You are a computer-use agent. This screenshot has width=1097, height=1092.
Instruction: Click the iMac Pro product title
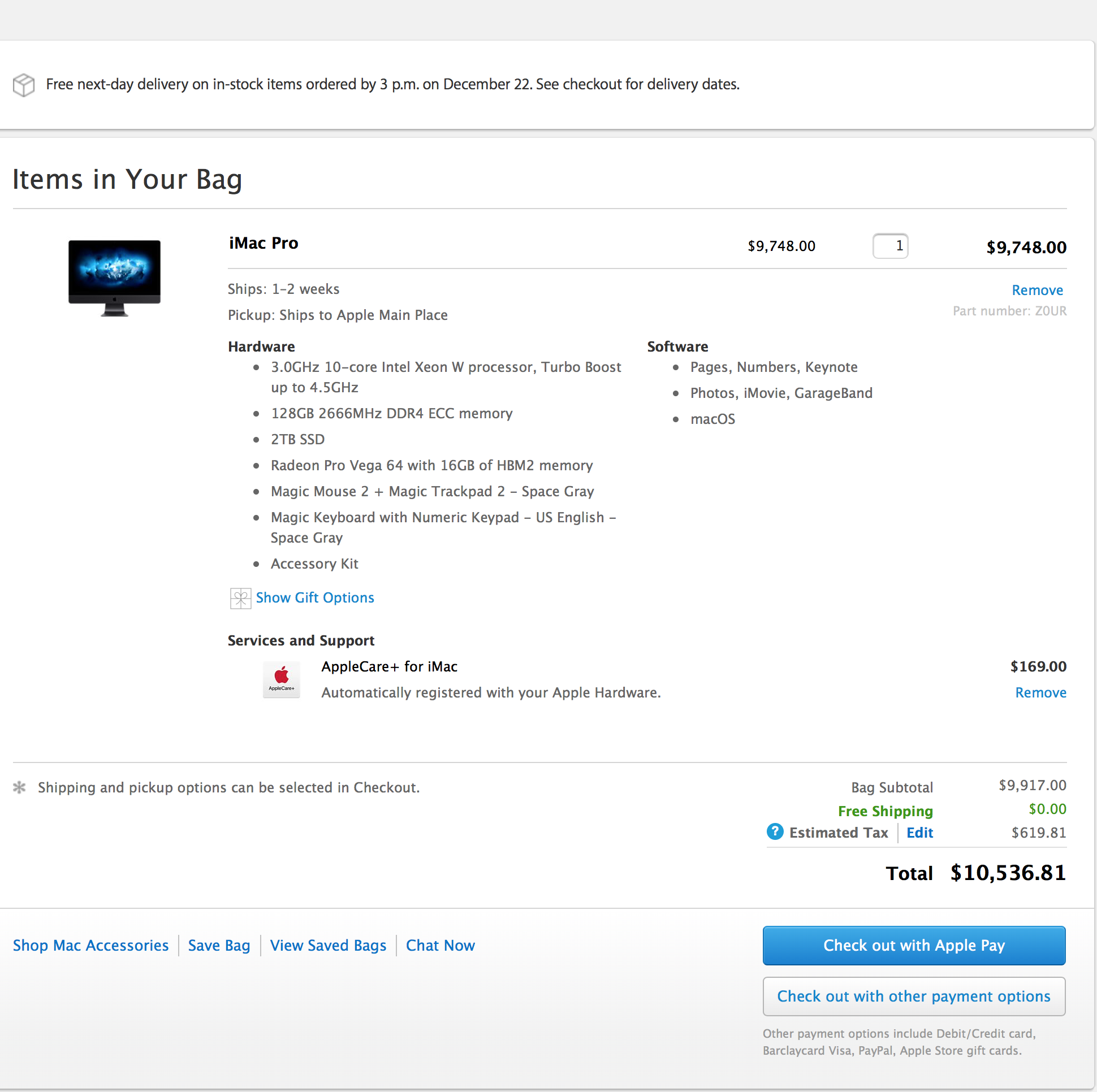click(264, 243)
